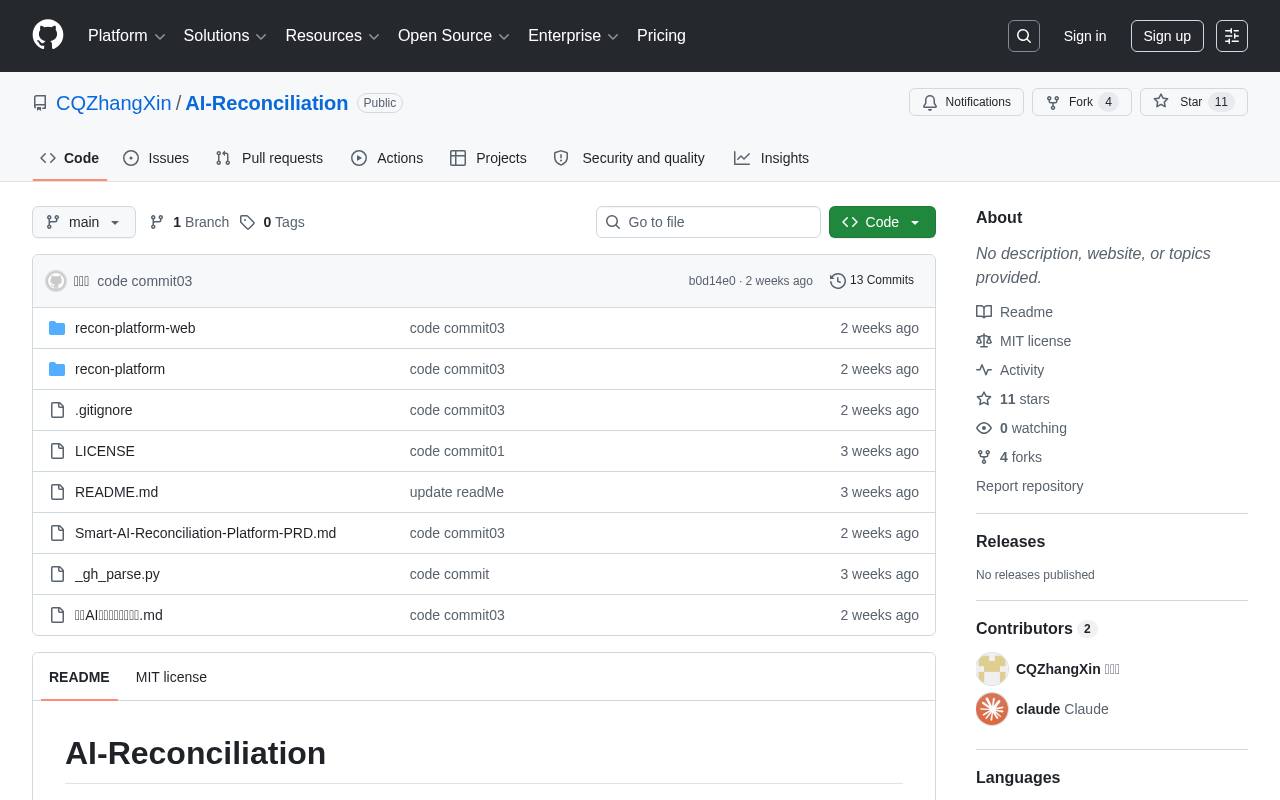Switch to the Pull requests tab
This screenshot has height=800, width=1280.
click(x=269, y=158)
